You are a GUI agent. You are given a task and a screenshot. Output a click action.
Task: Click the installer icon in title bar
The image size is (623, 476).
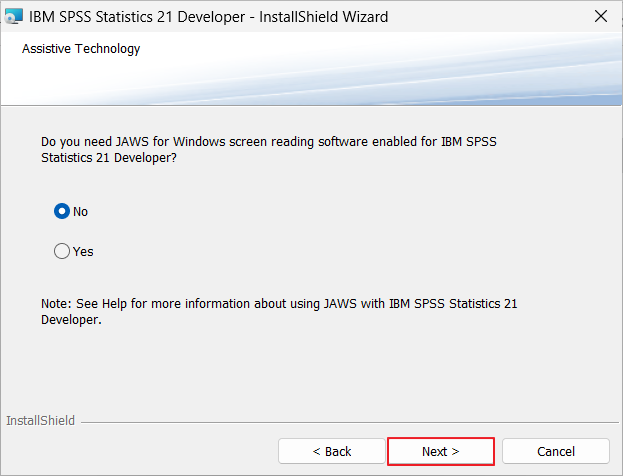tap(15, 17)
